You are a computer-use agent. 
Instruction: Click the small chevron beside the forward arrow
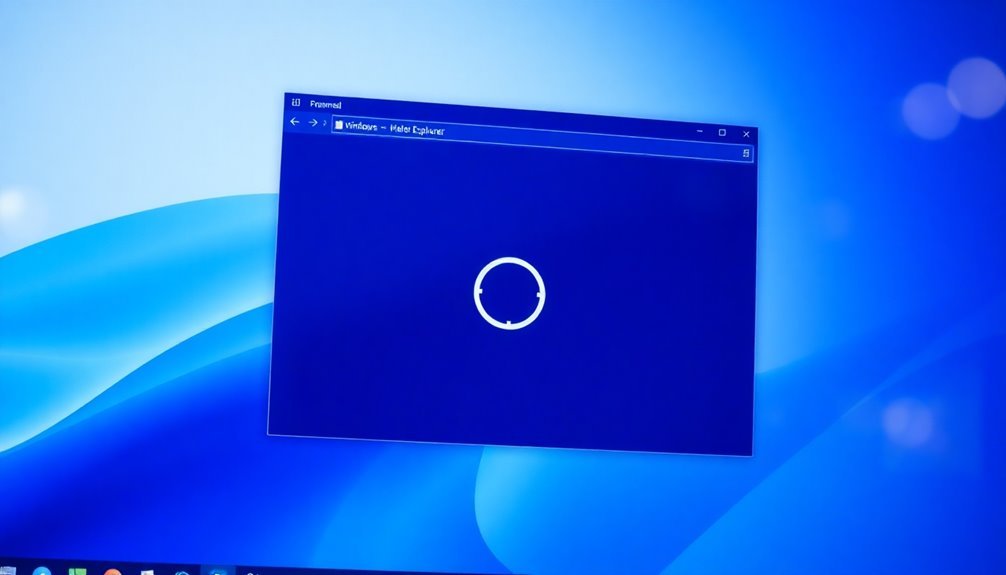pyautogui.click(x=325, y=123)
